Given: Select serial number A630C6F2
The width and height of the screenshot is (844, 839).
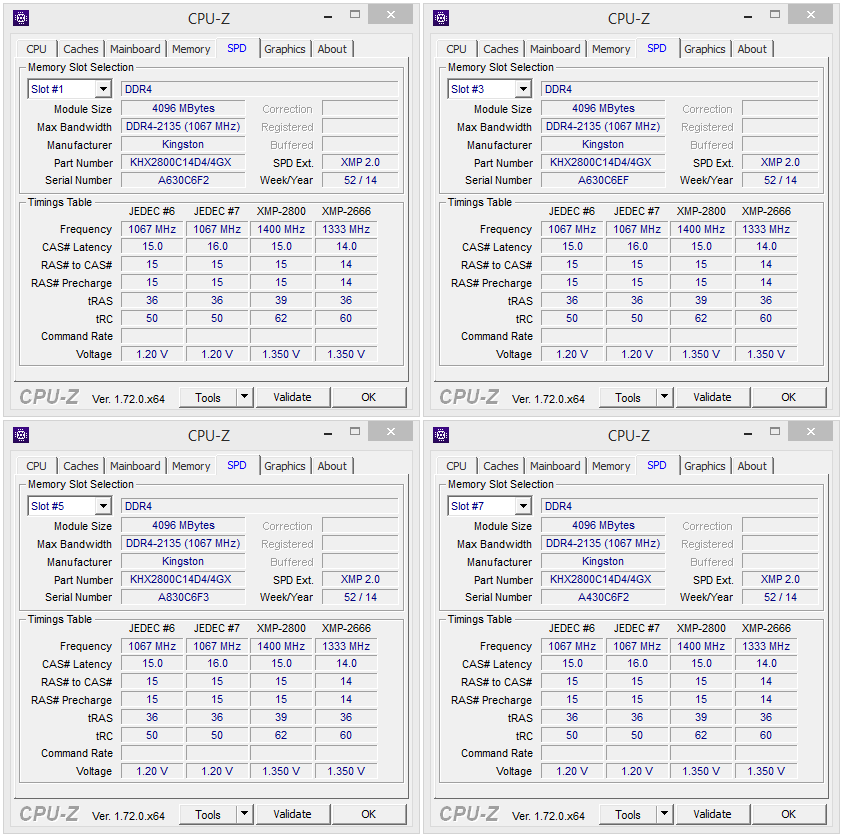Looking at the screenshot, I should (x=183, y=180).
